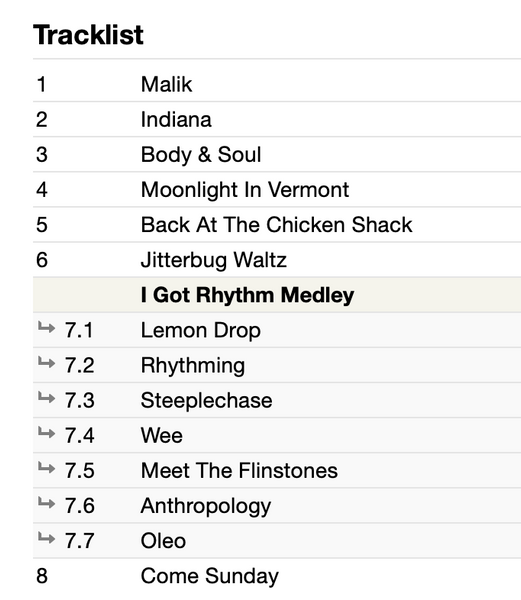Click the Meet The Flinstones title
The width and height of the screenshot is (521, 600).
pos(239,471)
